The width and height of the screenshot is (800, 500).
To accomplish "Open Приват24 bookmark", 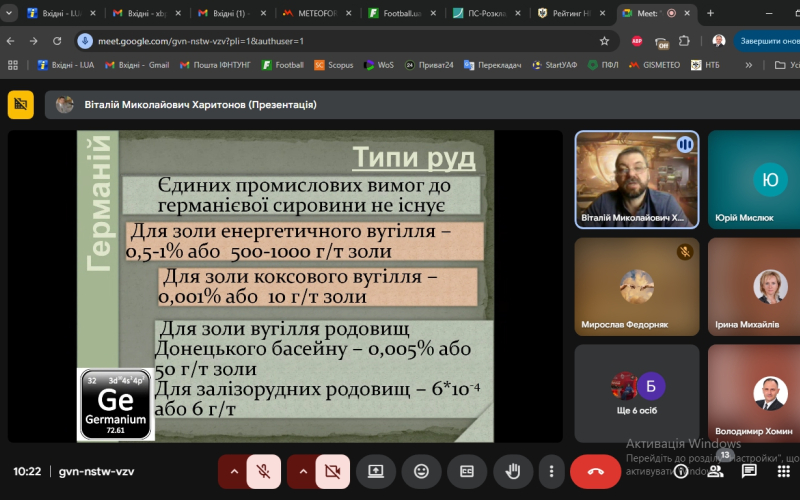I will (429, 65).
